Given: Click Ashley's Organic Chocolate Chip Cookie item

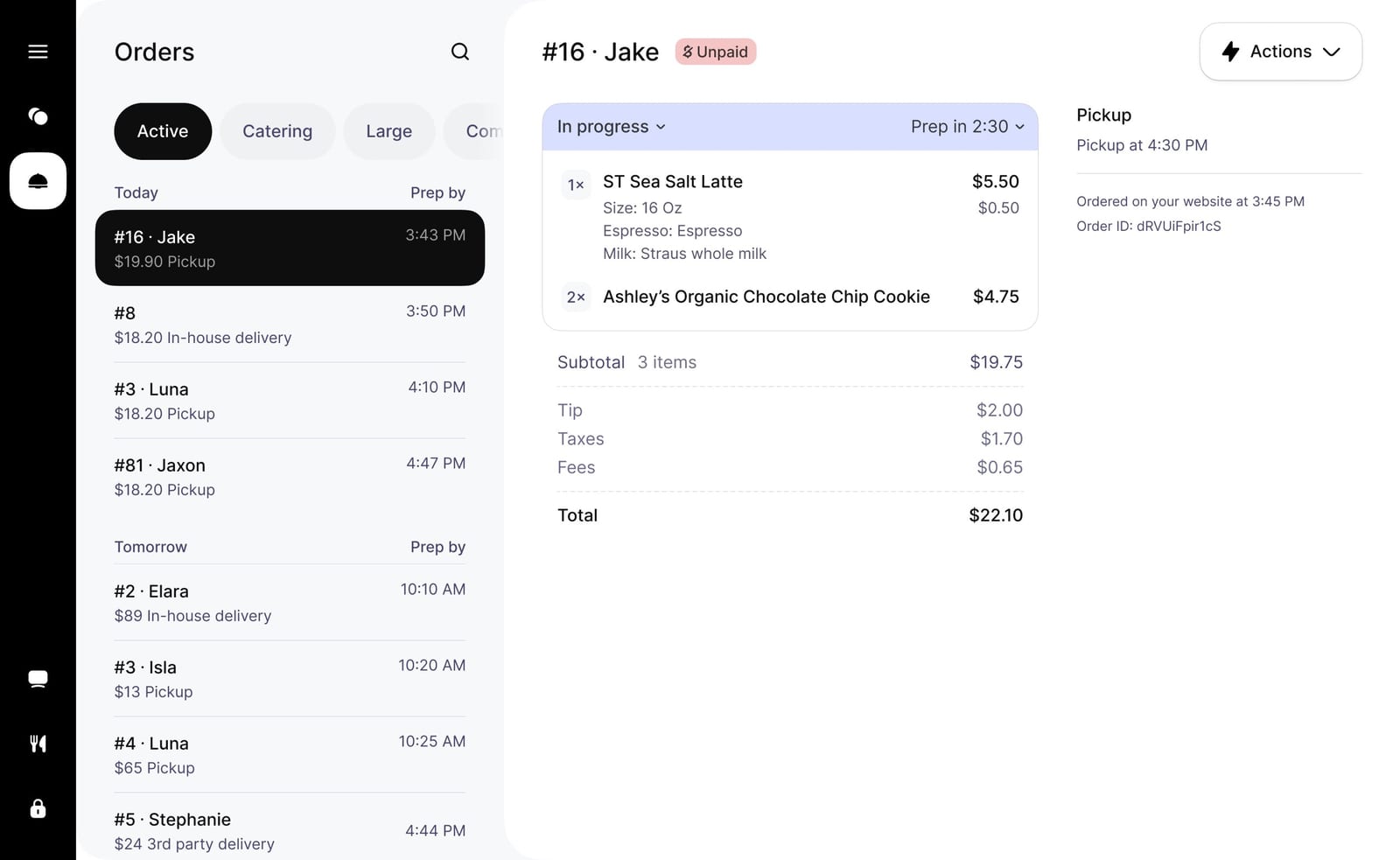Looking at the screenshot, I should point(766,297).
